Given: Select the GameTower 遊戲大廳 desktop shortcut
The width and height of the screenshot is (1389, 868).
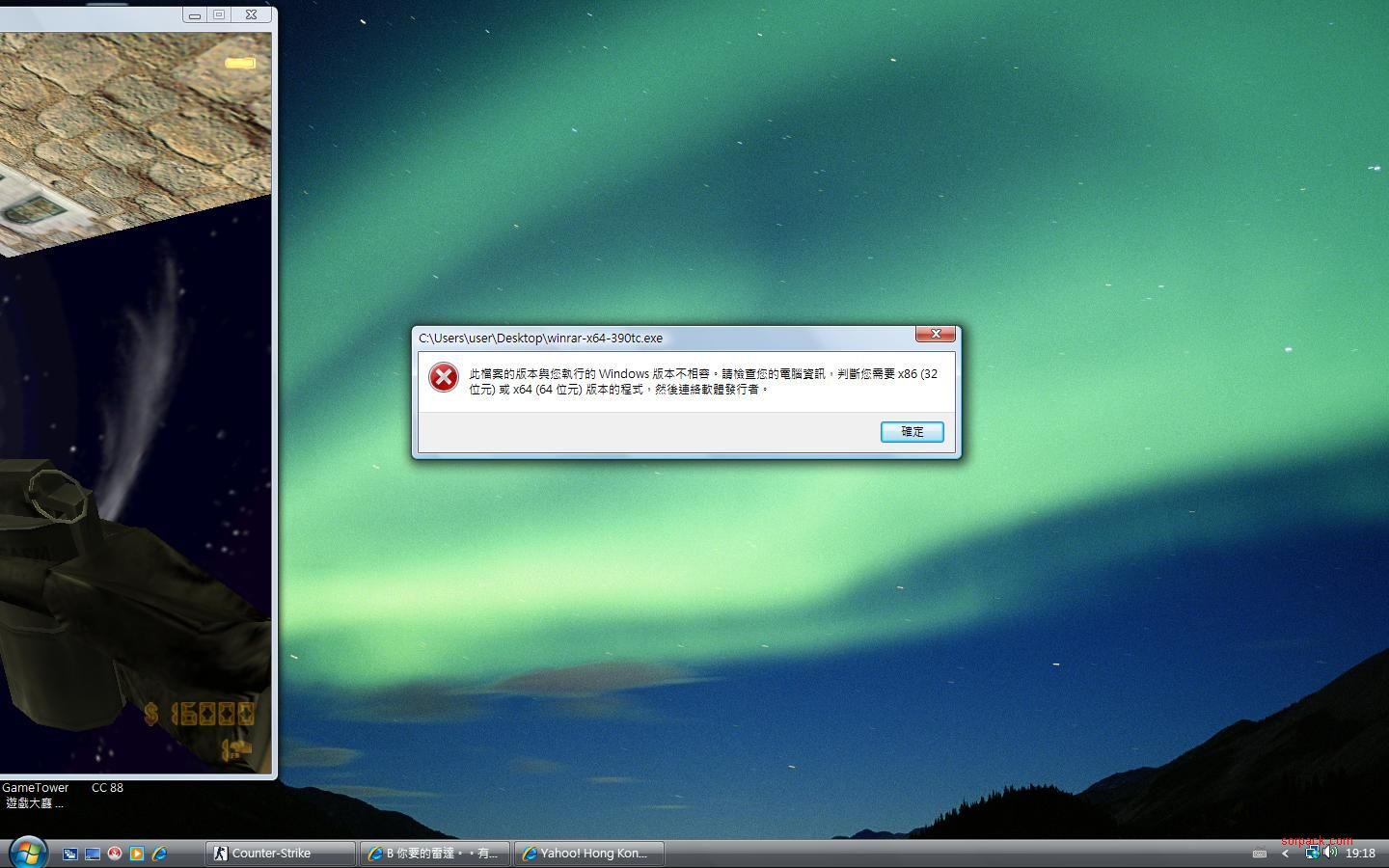Looking at the screenshot, I should click(x=35, y=795).
